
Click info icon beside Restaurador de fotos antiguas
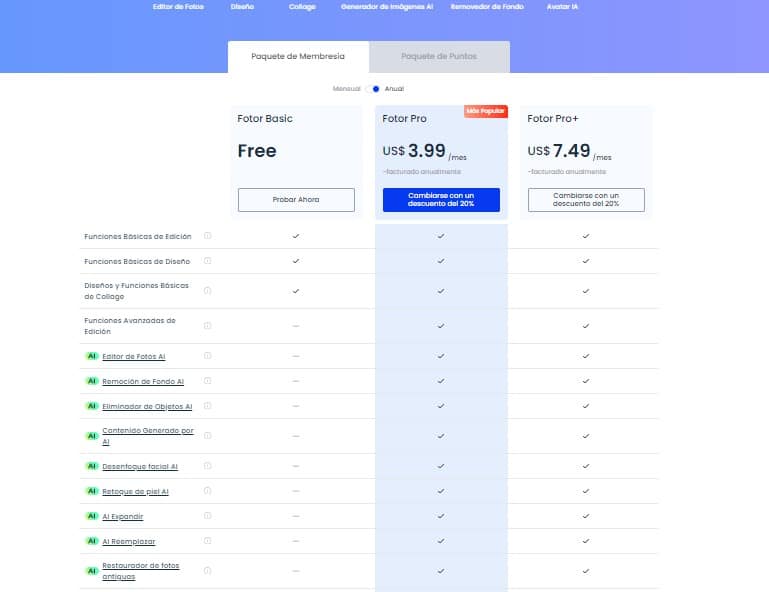pyautogui.click(x=207, y=571)
